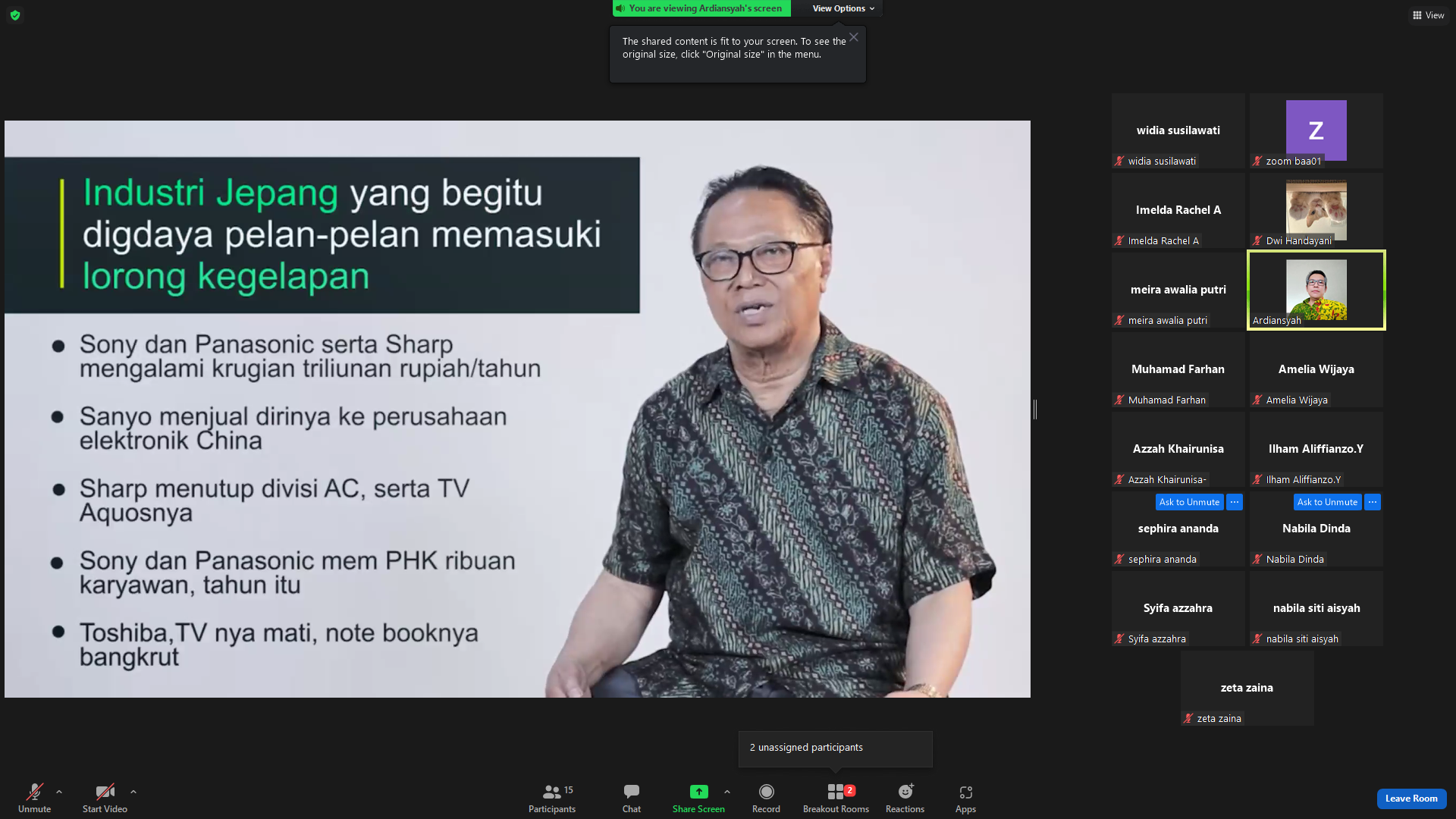This screenshot has width=1456, height=819.
Task: Select Azzah Khairunisa's participant tile
Action: (x=1178, y=449)
